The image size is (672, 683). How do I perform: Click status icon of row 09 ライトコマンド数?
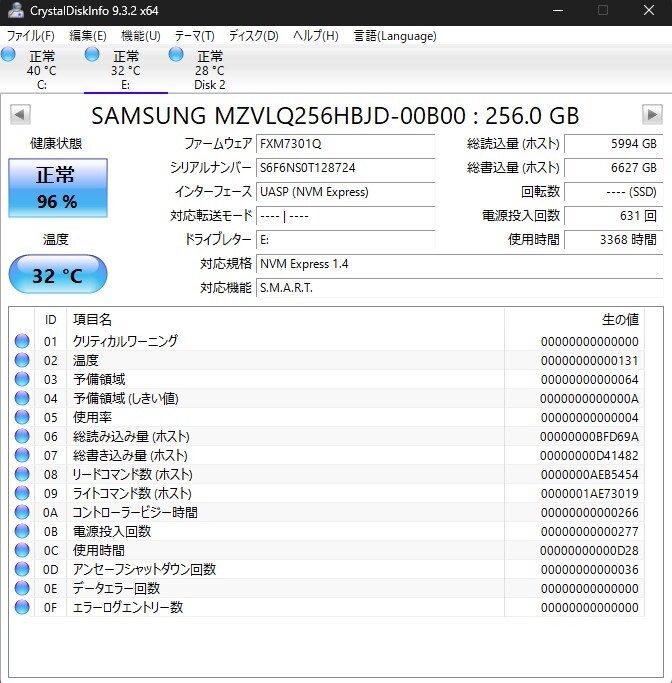pyautogui.click(x=22, y=493)
